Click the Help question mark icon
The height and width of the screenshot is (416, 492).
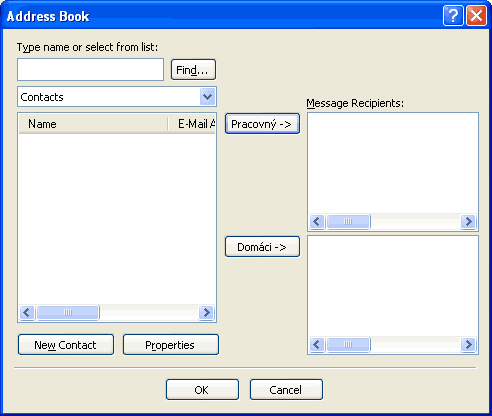[x=453, y=16]
